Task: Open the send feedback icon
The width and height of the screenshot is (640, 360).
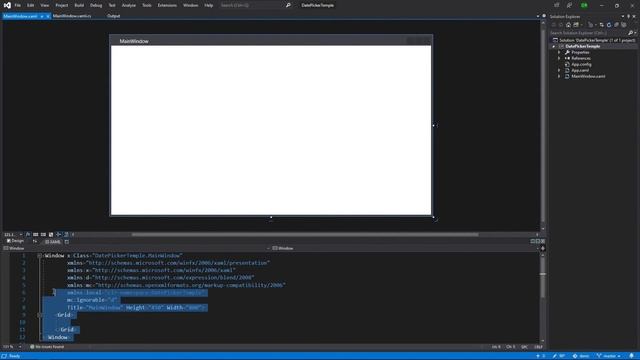Action: [569, 5]
